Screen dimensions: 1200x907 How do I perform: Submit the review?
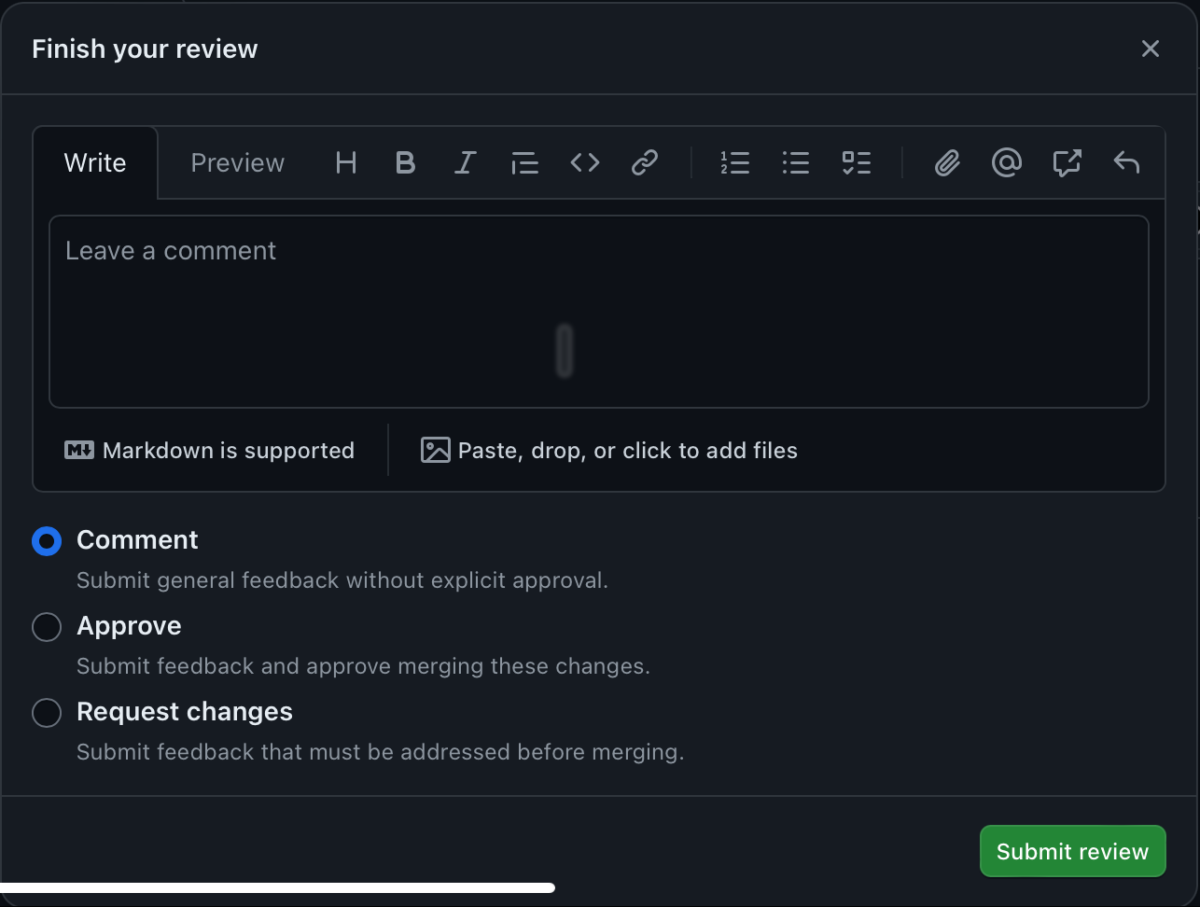(1072, 851)
